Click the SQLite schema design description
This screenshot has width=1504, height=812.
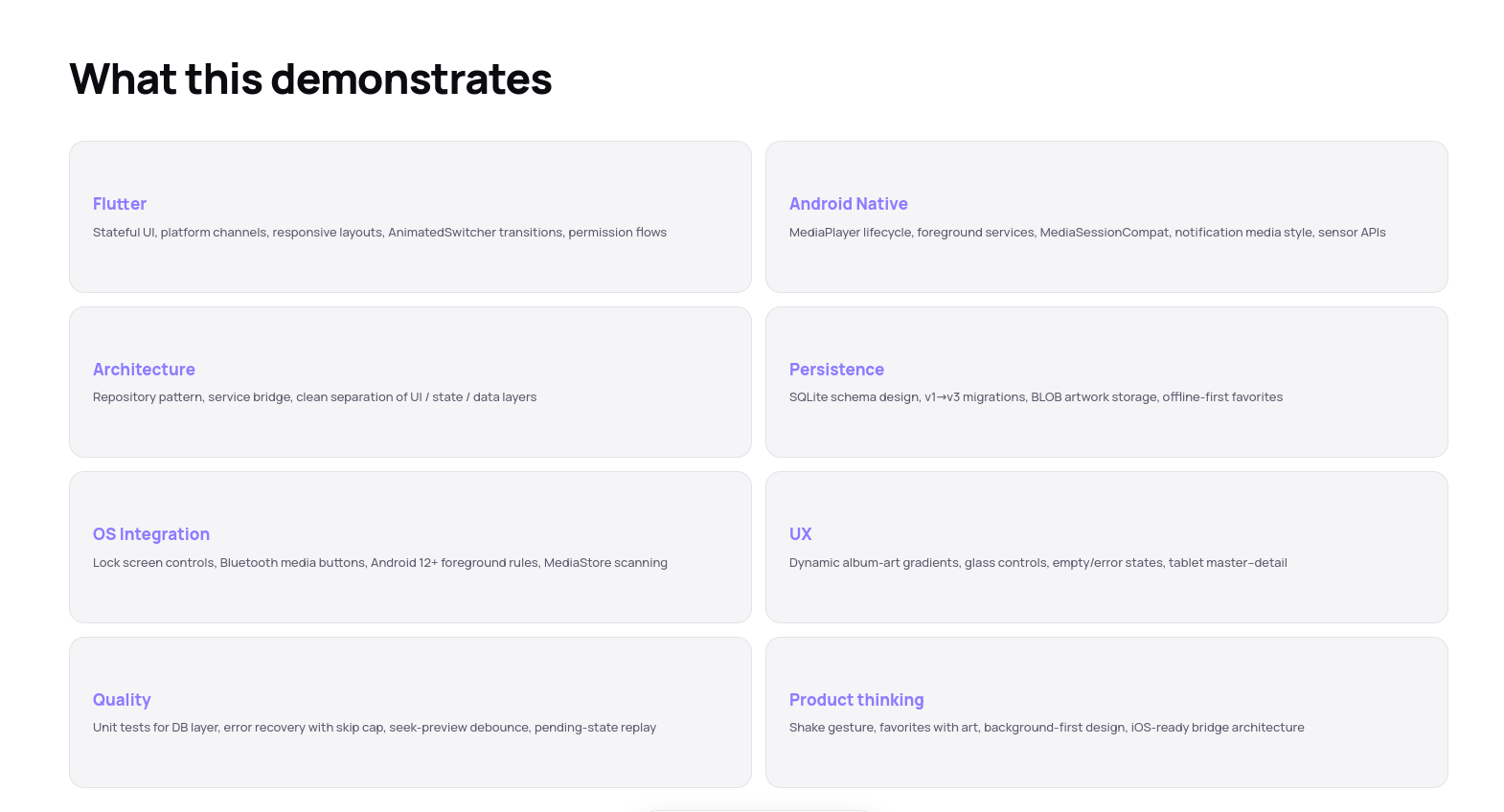coord(1036,397)
